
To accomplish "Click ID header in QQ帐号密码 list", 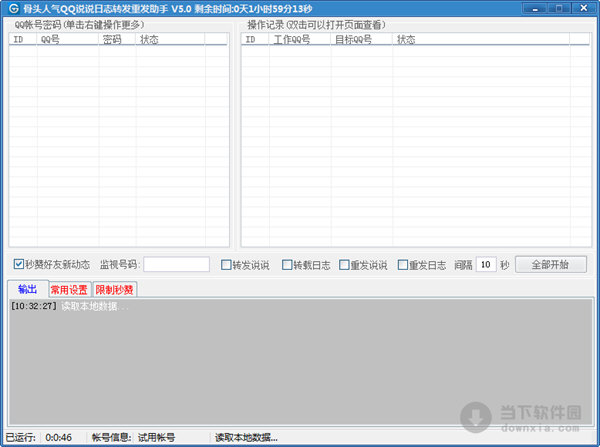I will (23, 39).
